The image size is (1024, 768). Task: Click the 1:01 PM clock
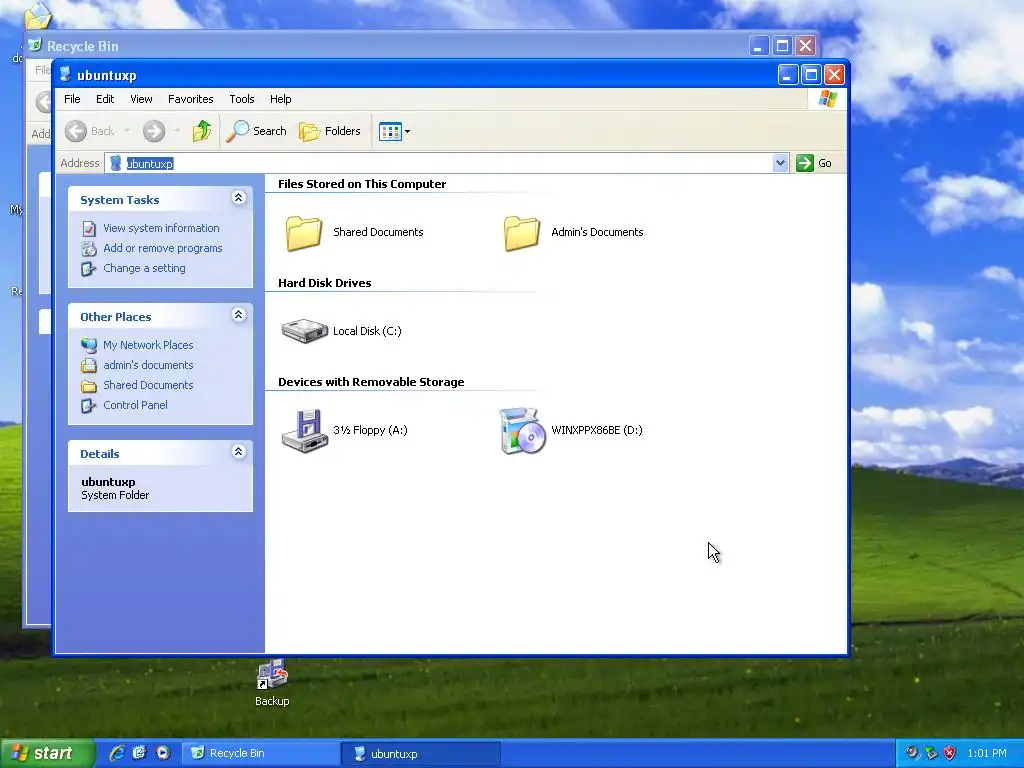(987, 753)
